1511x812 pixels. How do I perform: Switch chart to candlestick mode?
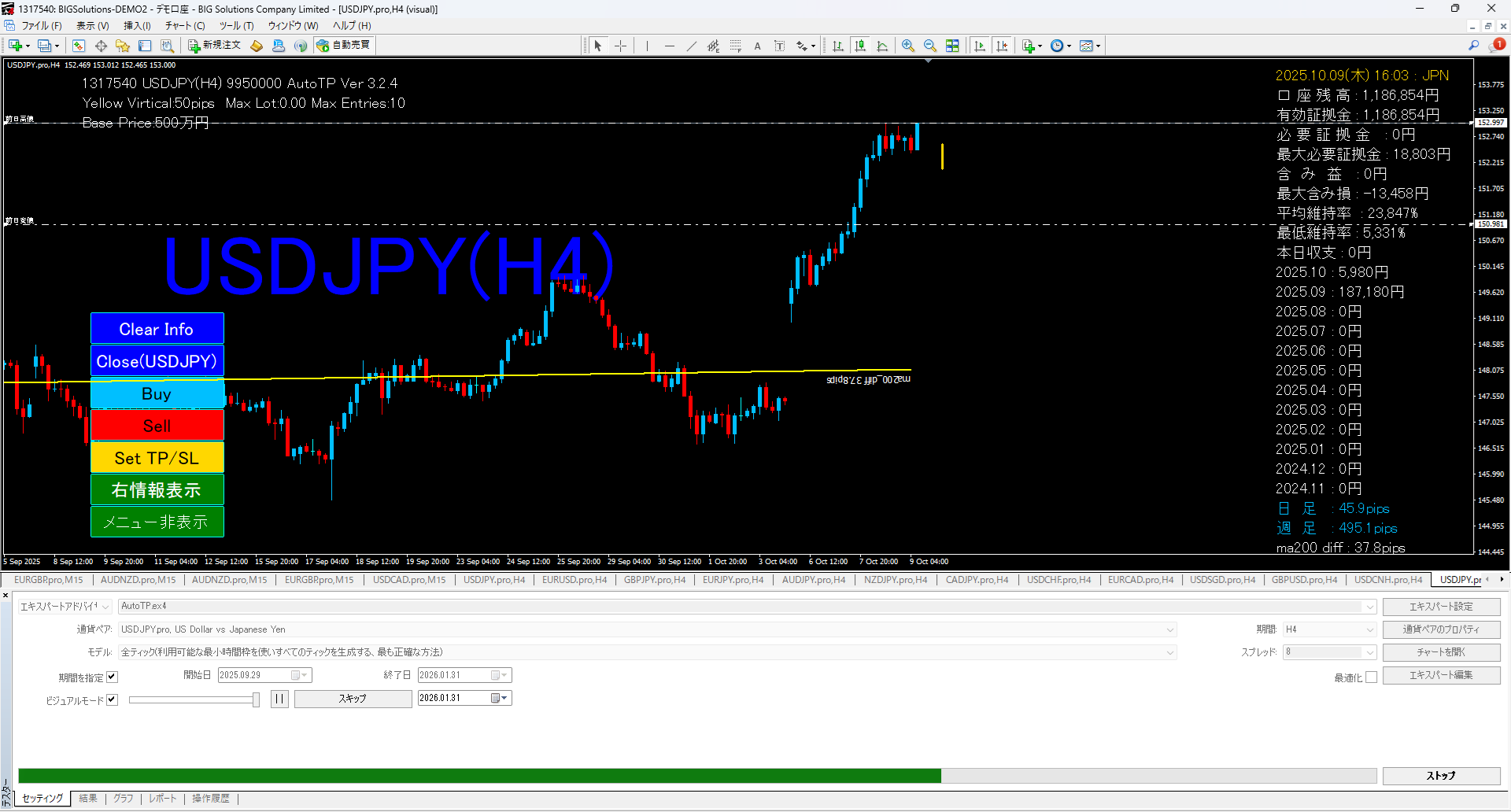[x=860, y=46]
